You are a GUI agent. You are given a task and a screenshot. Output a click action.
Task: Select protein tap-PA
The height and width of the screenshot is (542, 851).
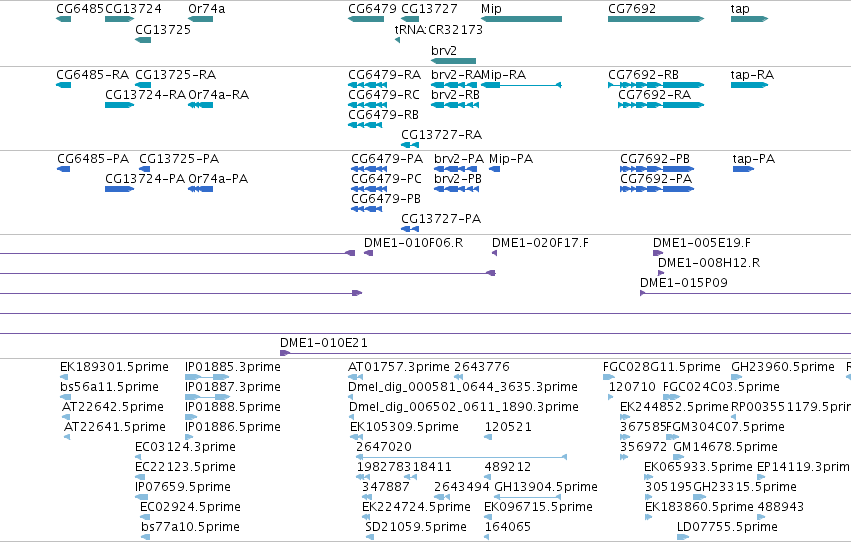click(744, 169)
